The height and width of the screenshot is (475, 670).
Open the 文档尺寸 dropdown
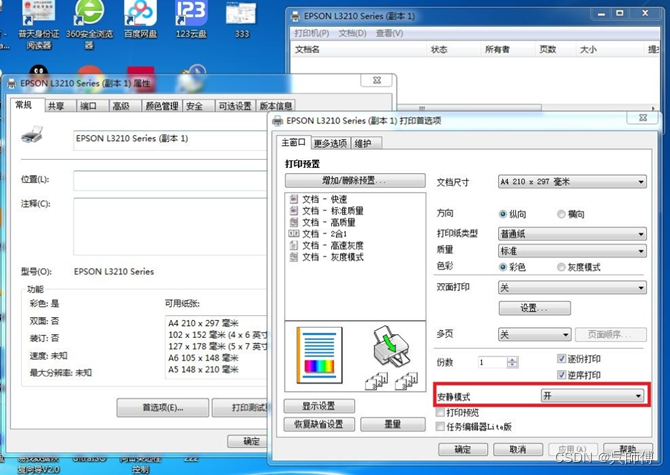click(572, 182)
